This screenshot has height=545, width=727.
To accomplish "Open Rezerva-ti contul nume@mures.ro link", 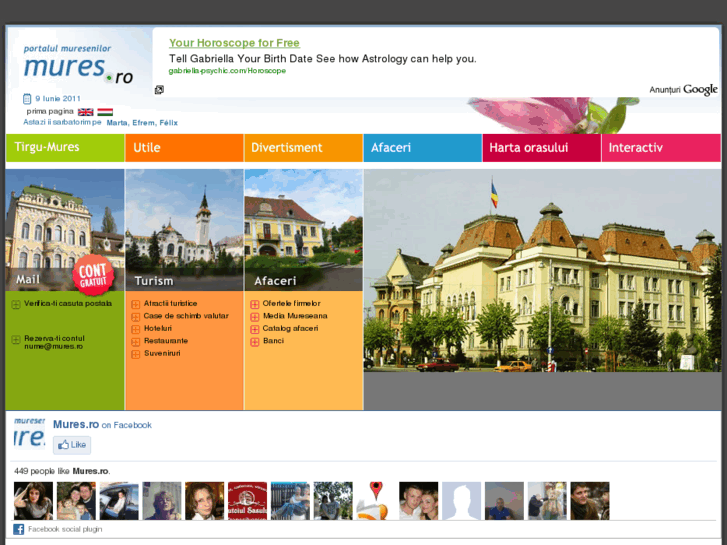I will [54, 342].
